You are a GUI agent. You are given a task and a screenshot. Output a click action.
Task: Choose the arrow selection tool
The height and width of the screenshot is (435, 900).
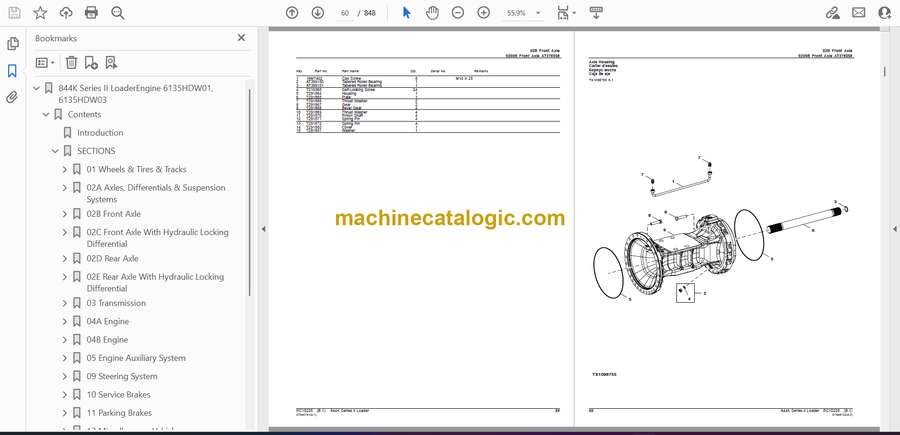click(x=406, y=13)
